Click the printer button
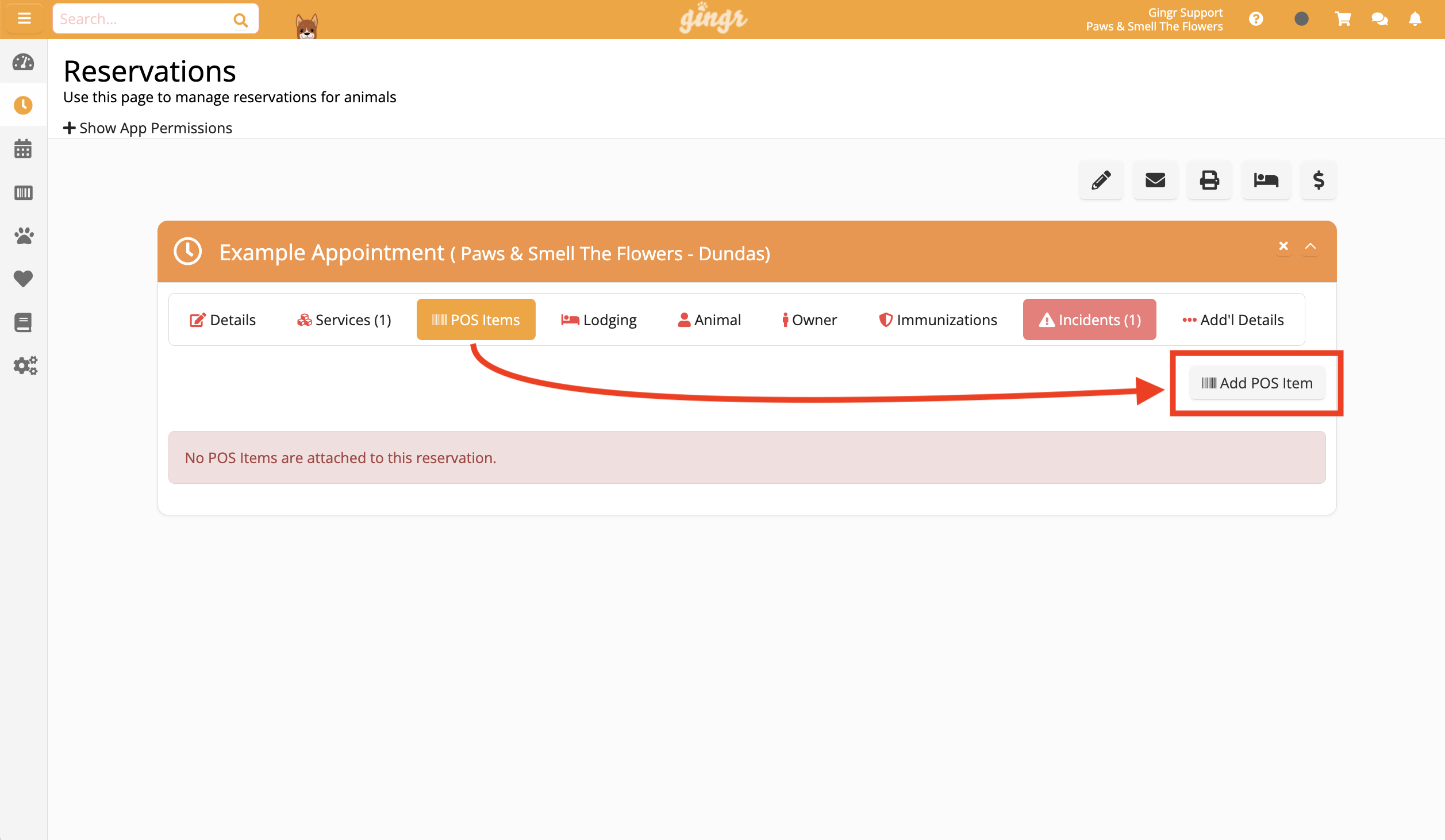This screenshot has width=1445, height=840. click(x=1209, y=180)
